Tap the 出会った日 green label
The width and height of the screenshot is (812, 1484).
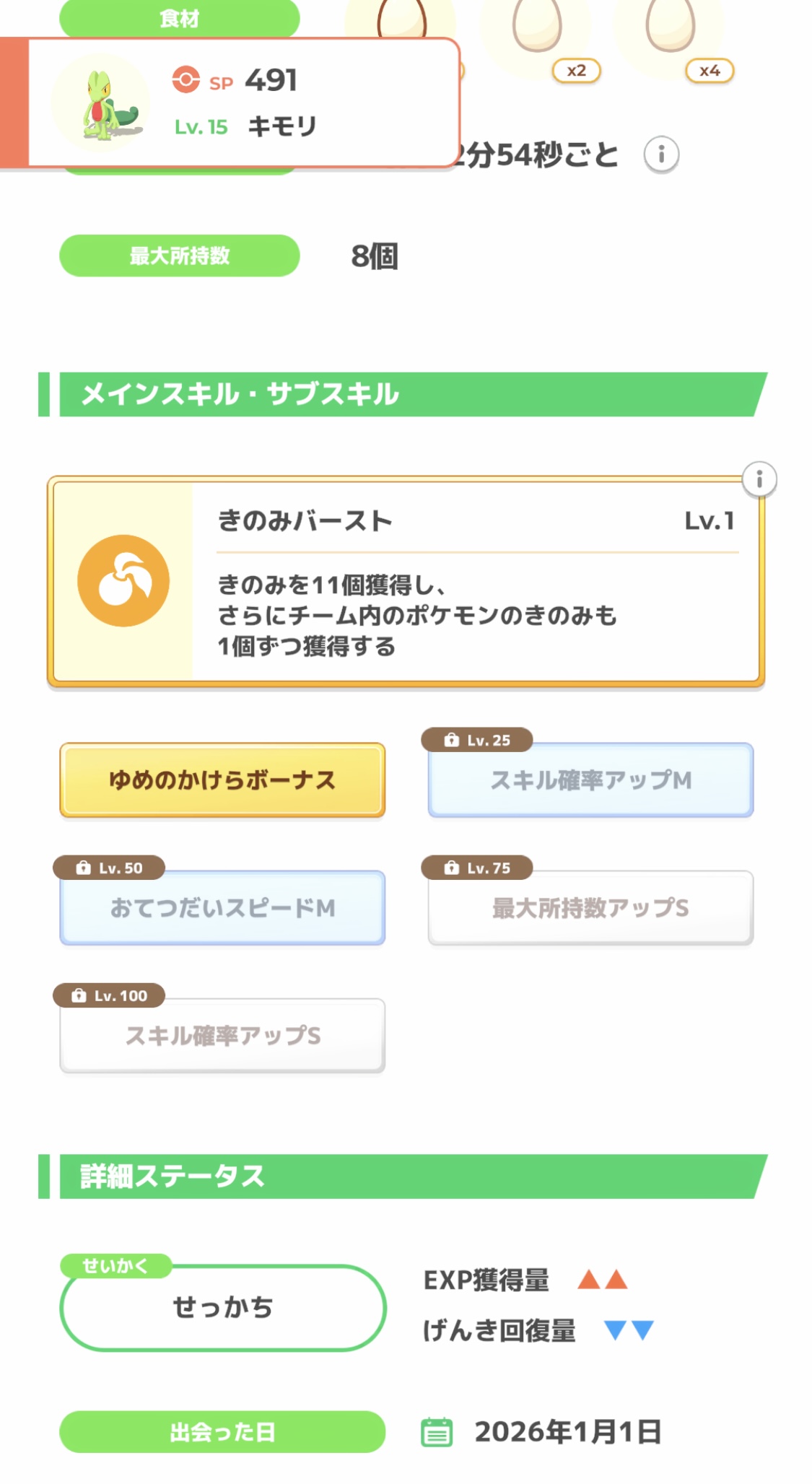coord(222,1432)
